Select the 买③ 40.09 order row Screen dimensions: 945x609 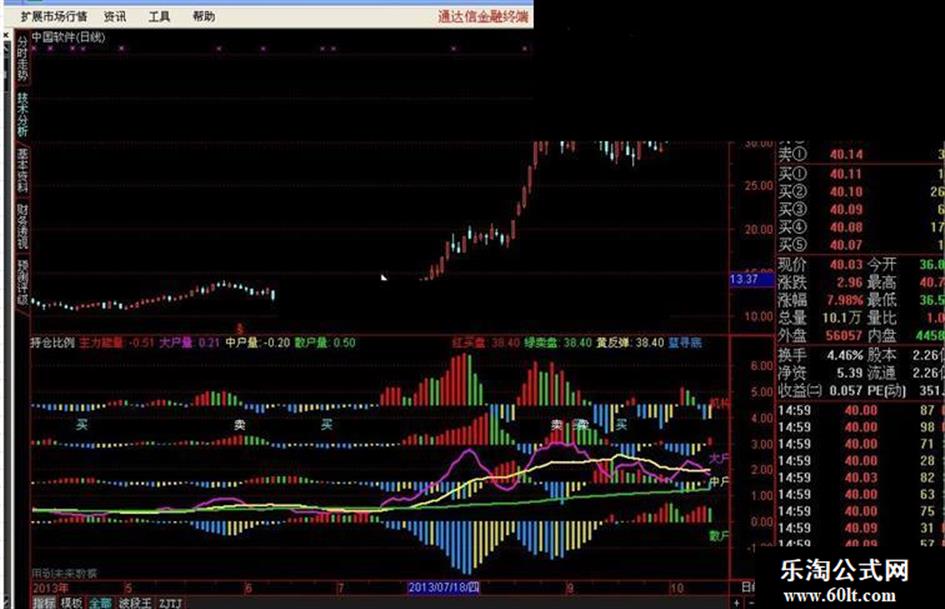point(861,210)
